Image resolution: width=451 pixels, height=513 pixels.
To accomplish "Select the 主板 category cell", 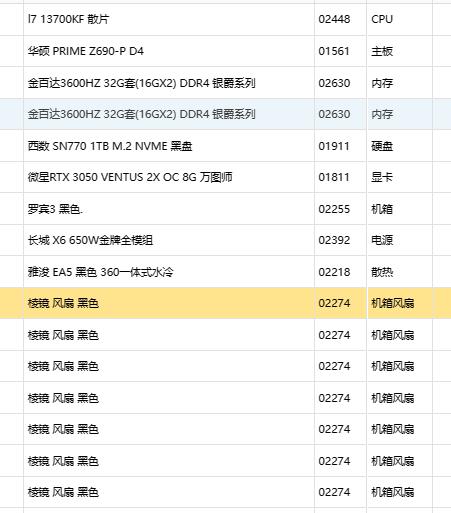I will click(399, 51).
